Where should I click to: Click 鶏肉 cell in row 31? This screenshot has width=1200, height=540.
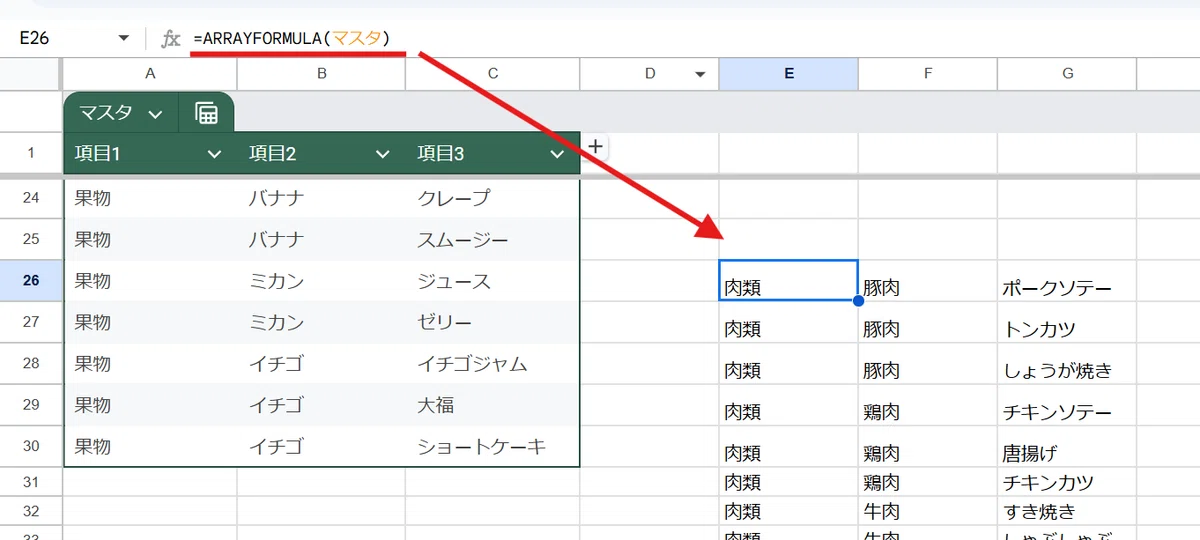927,482
